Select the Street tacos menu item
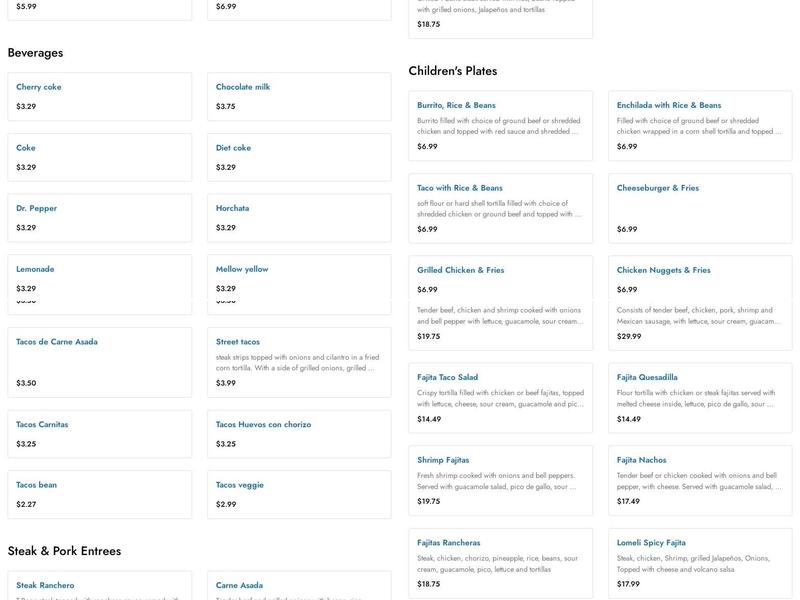This screenshot has width=800, height=600. 298,362
